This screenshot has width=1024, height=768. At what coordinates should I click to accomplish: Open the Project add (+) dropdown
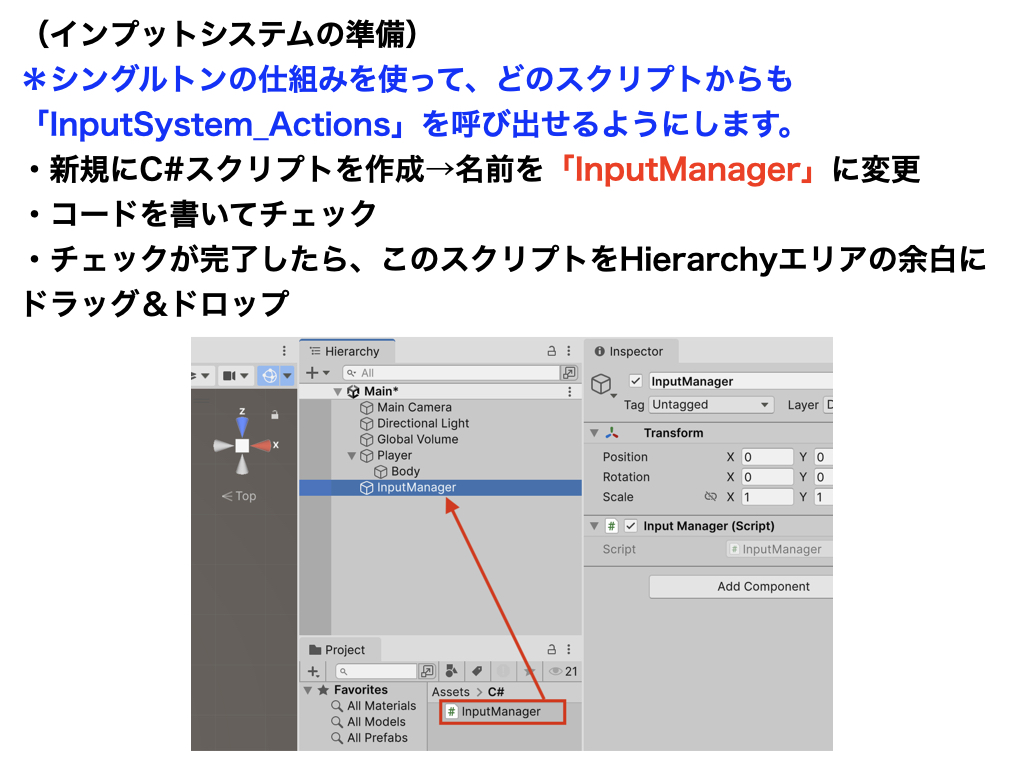313,671
